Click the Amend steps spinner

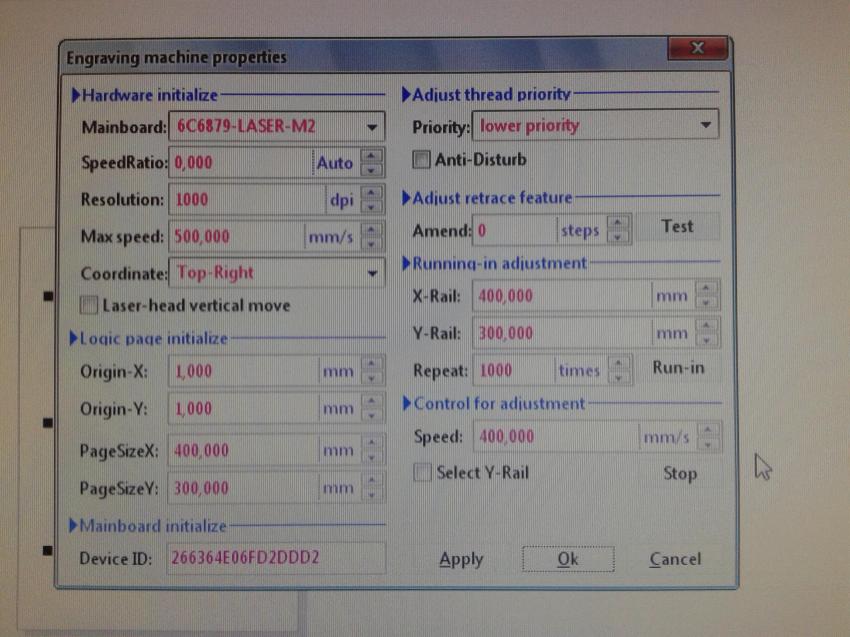[x=619, y=231]
